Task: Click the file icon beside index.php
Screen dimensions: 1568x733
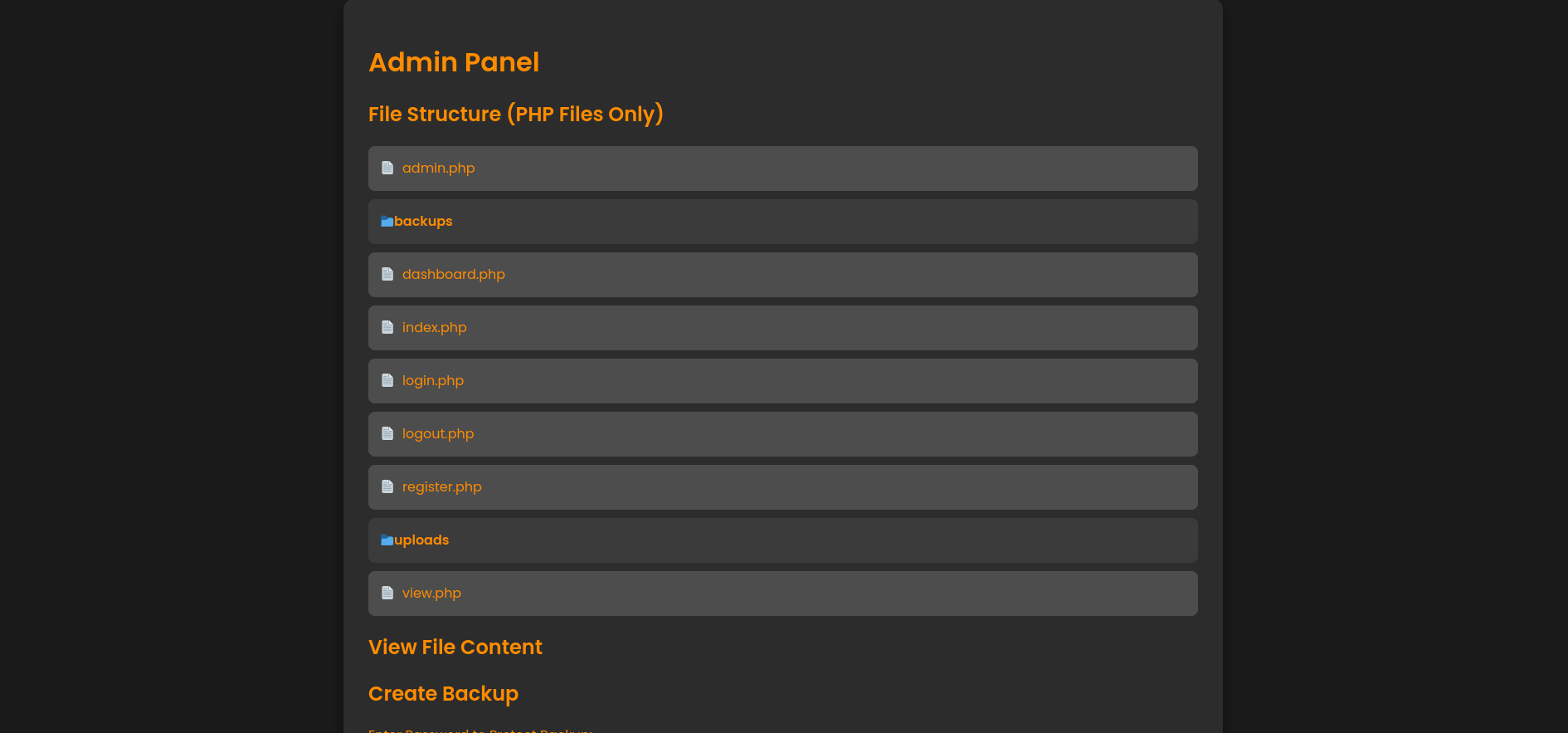Action: (x=387, y=328)
